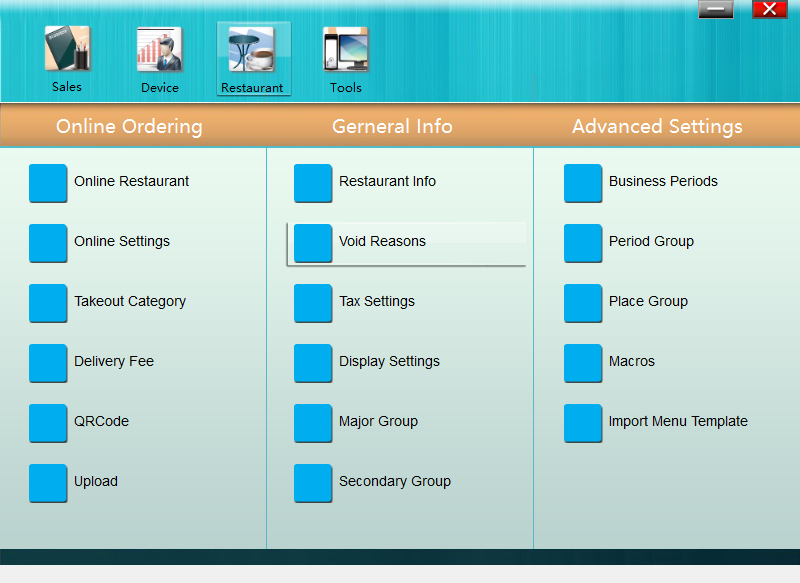This screenshot has width=800, height=583.
Task: Click the Gerneral Info column header
Action: tap(392, 126)
